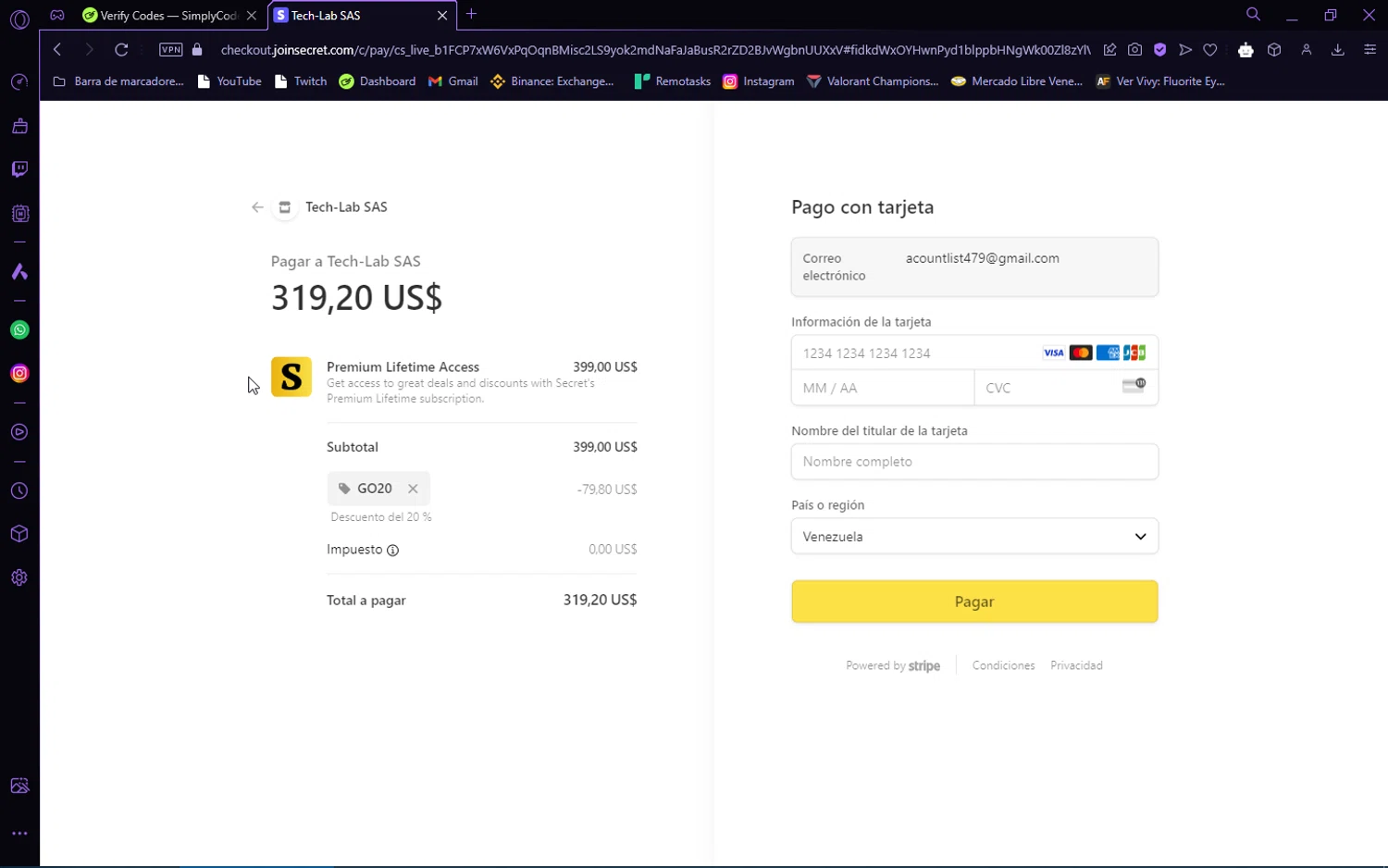
Task: Open sidebar settings gear
Action: pos(19,577)
